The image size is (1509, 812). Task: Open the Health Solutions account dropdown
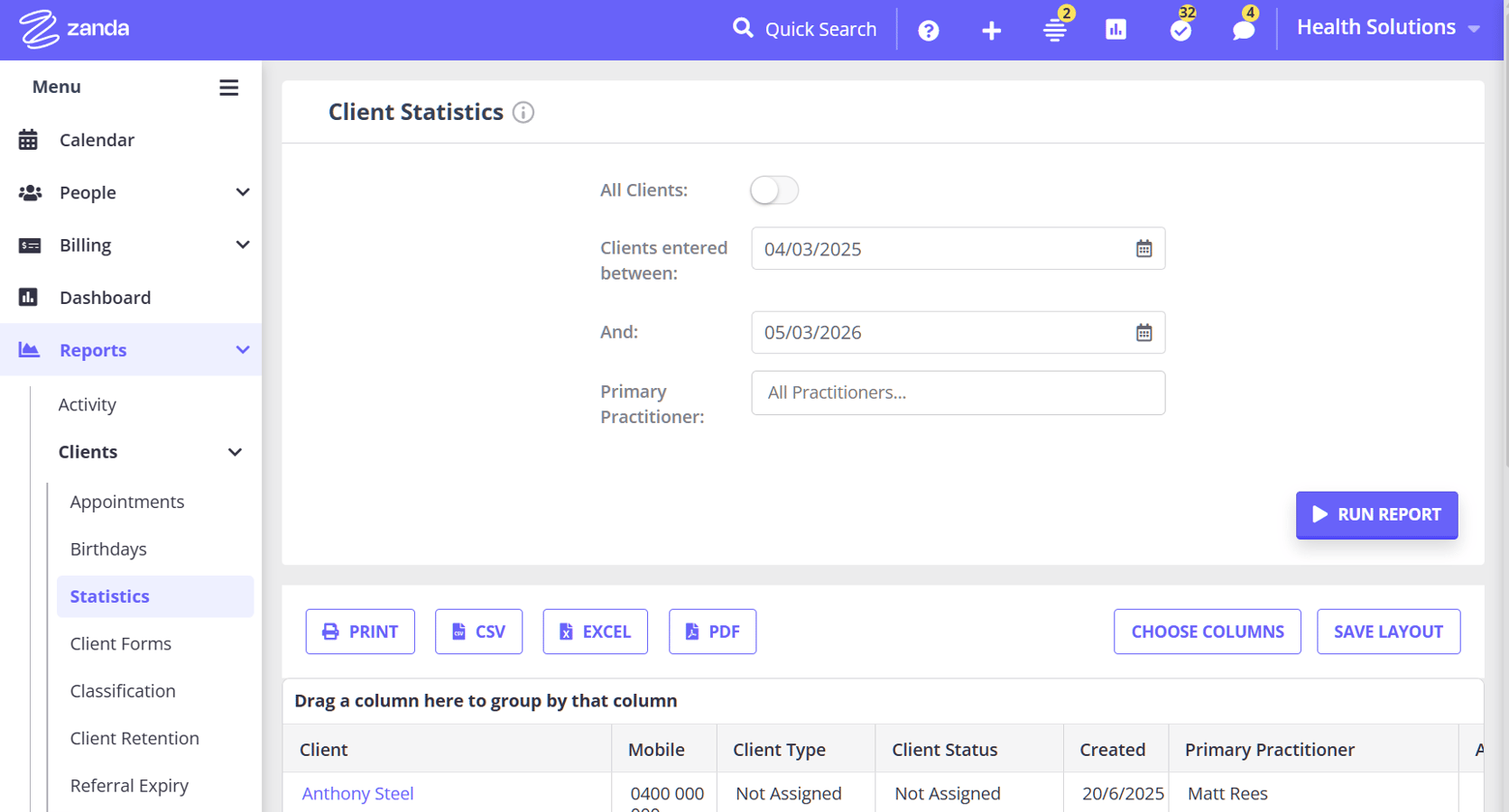[x=1388, y=28]
